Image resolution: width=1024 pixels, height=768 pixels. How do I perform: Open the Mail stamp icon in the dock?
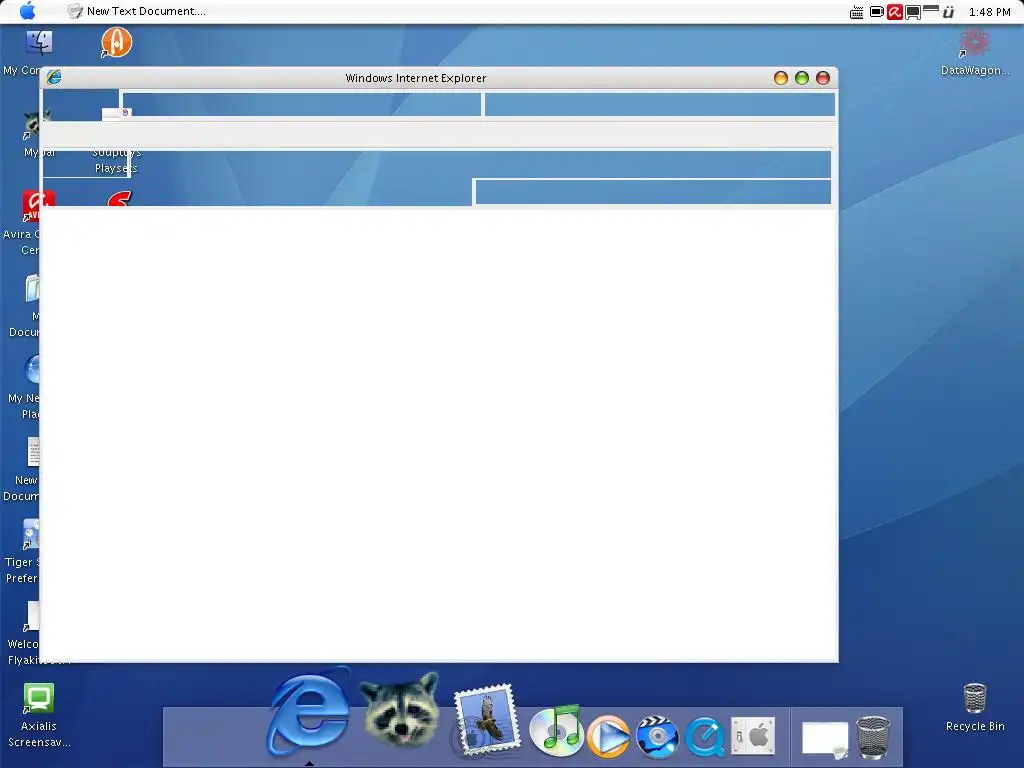coord(486,720)
